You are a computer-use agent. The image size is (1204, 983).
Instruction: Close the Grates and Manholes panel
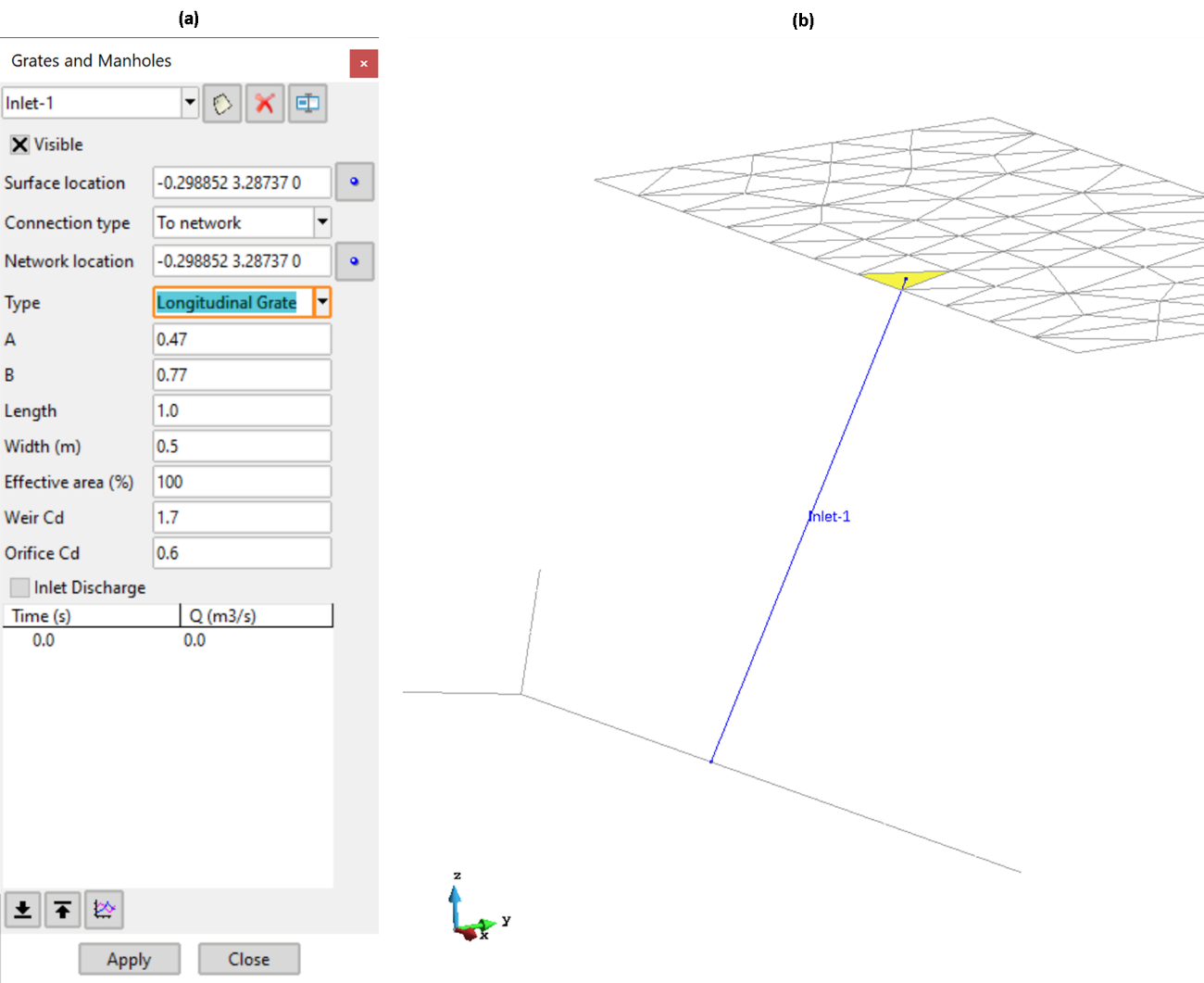[363, 64]
